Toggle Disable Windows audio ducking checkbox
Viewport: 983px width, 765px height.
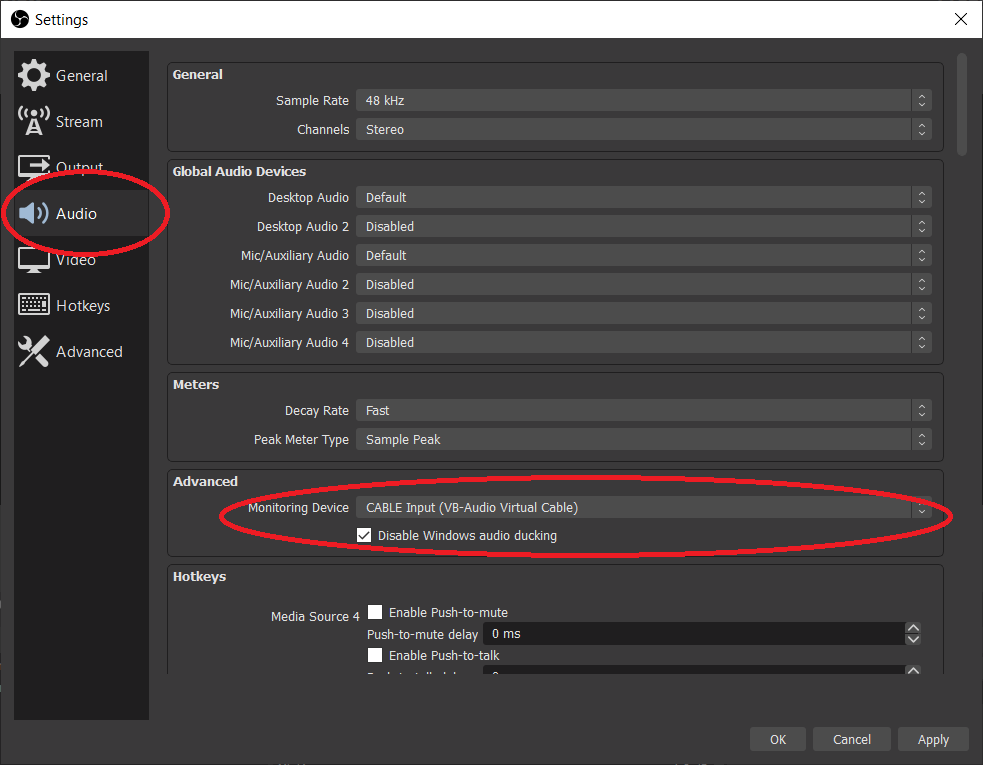click(x=364, y=535)
